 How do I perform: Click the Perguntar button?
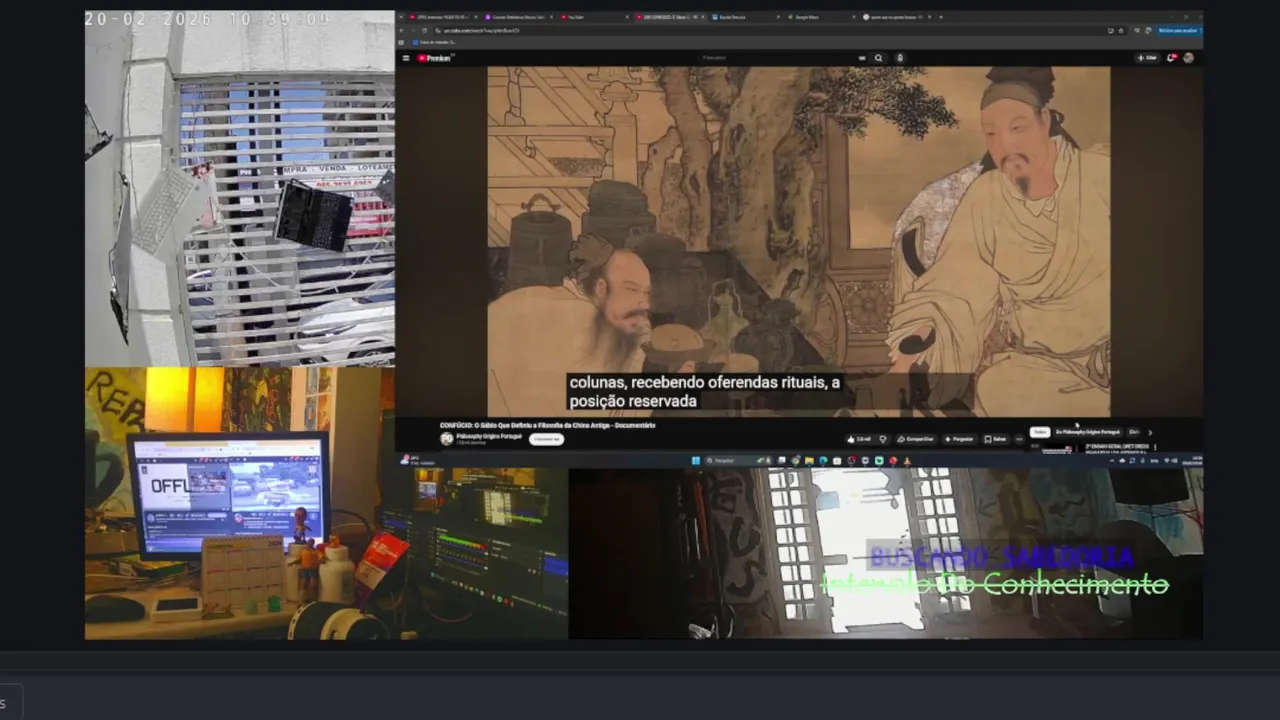pos(959,439)
